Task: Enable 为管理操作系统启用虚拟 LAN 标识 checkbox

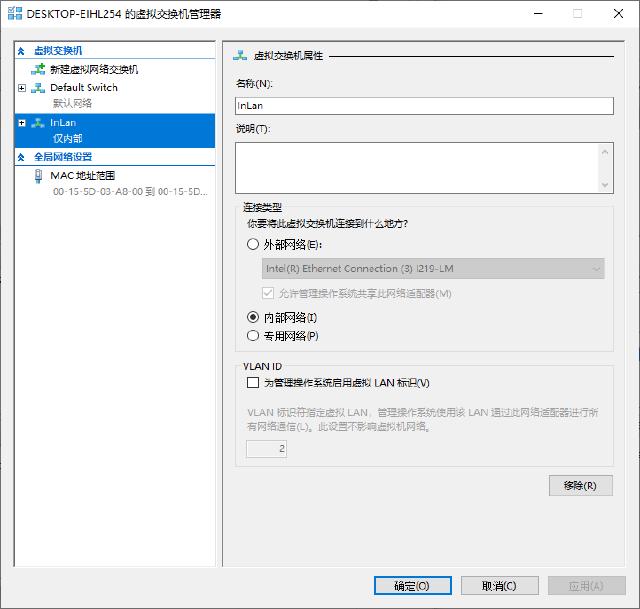Action: [x=253, y=382]
